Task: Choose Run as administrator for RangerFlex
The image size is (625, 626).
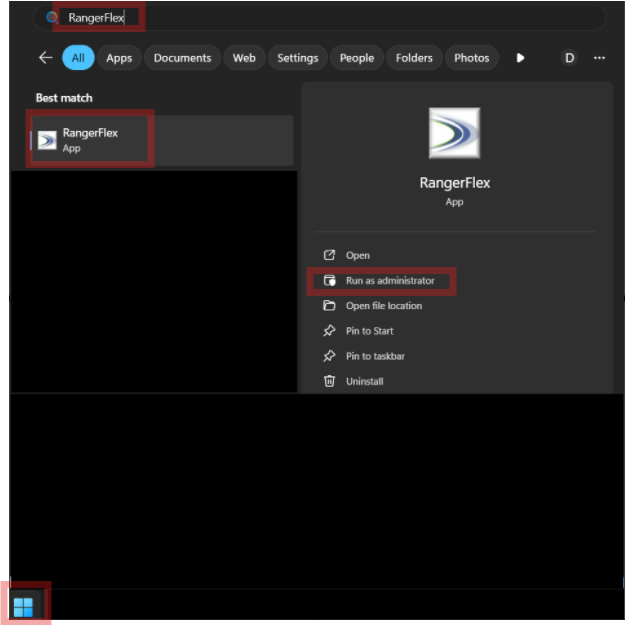Action: 389,281
